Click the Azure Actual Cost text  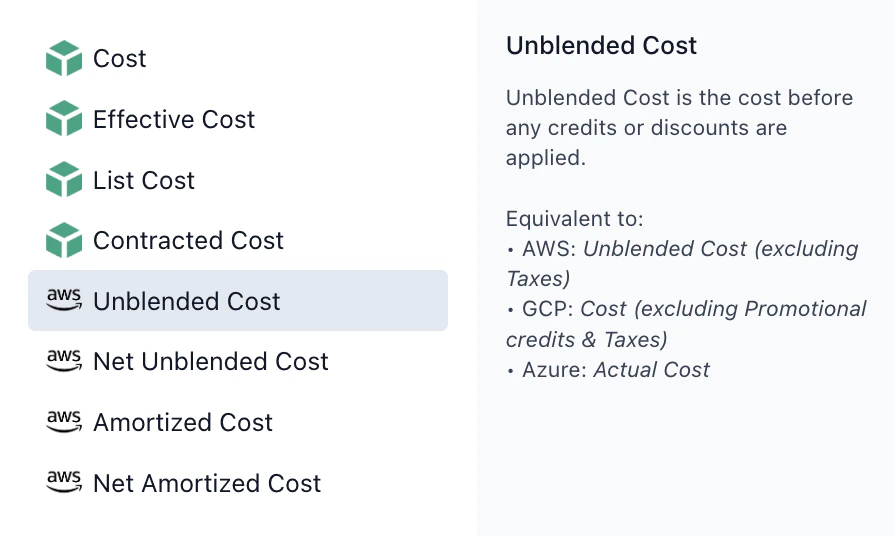pos(651,370)
